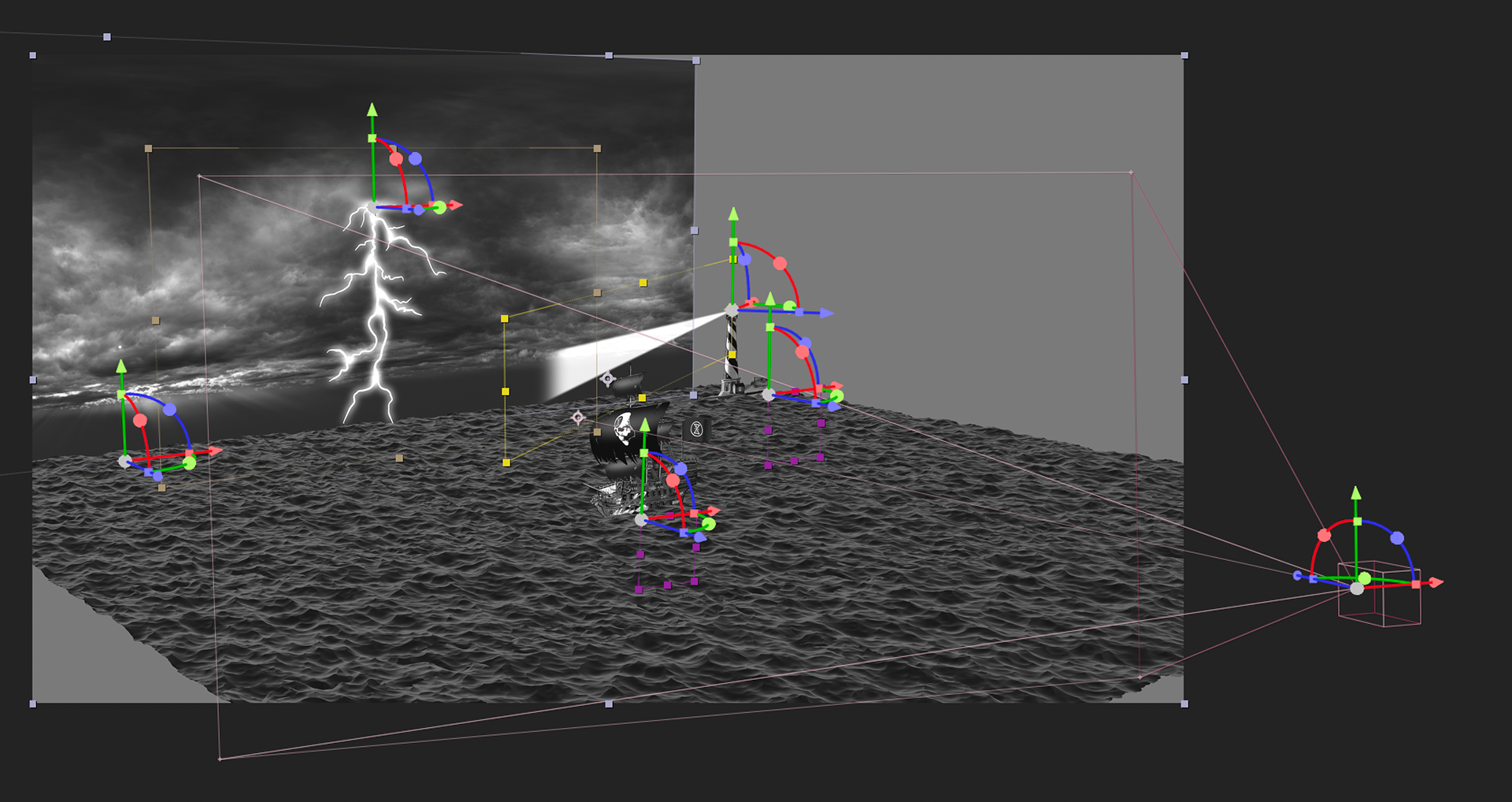Click blue rotation circle on lightning gizmo
Image resolution: width=1512 pixels, height=802 pixels.
(415, 159)
